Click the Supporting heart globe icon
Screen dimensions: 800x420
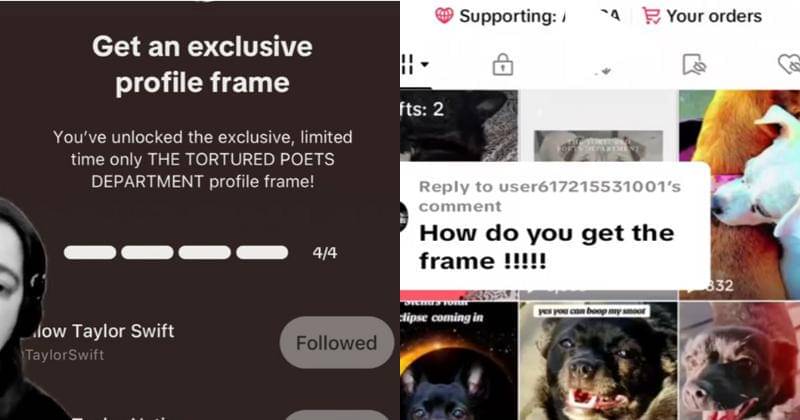[x=444, y=16]
